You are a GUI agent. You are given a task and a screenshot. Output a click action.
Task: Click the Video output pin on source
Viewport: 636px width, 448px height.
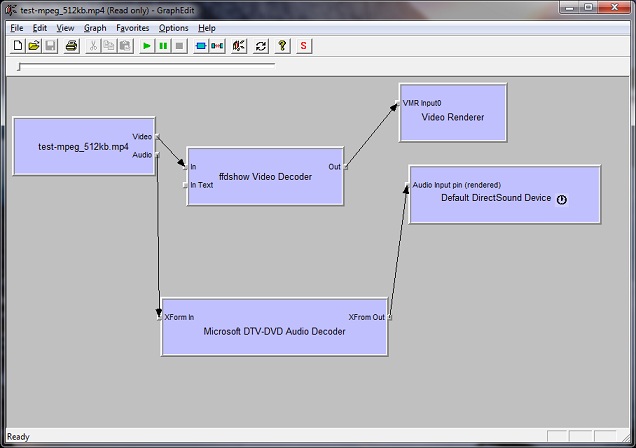pyautogui.click(x=158, y=137)
